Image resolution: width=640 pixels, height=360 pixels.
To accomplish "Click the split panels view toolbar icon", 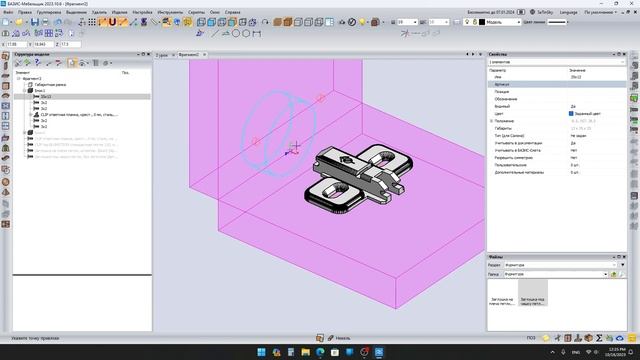I will point(329,22).
